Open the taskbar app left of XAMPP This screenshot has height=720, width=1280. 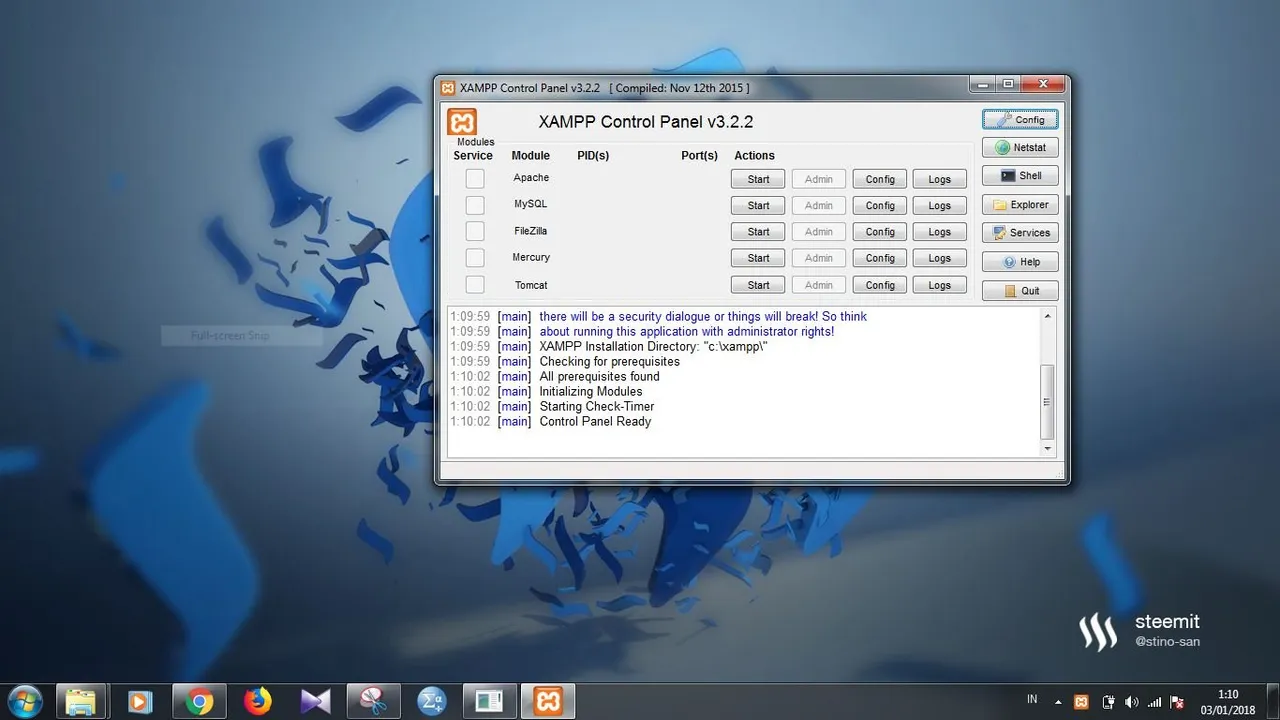(x=489, y=701)
